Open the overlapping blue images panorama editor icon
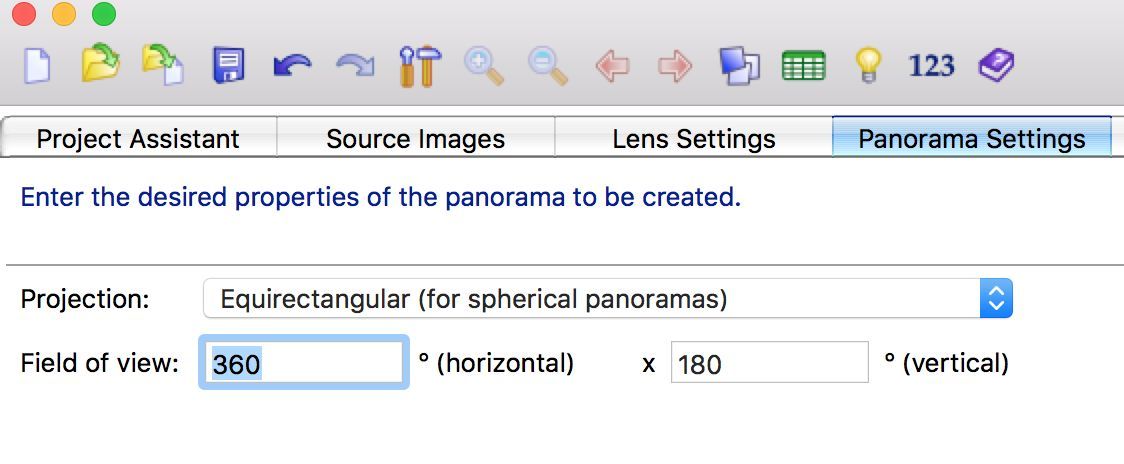 (x=739, y=66)
